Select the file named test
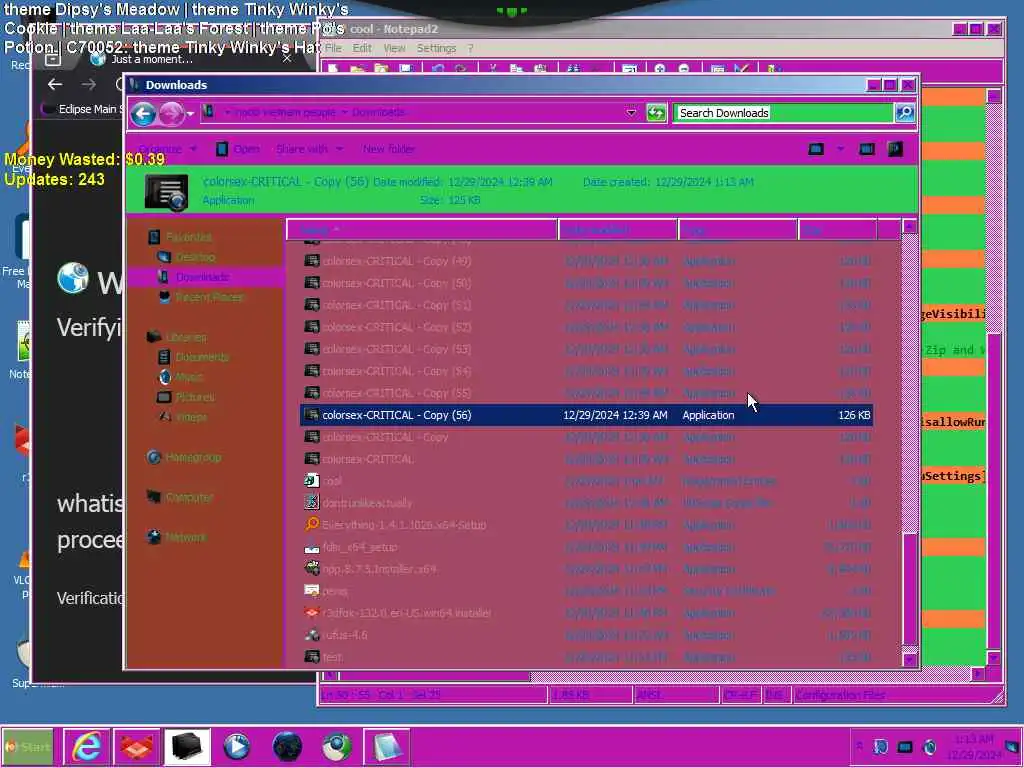This screenshot has width=1024, height=768. pos(586,656)
